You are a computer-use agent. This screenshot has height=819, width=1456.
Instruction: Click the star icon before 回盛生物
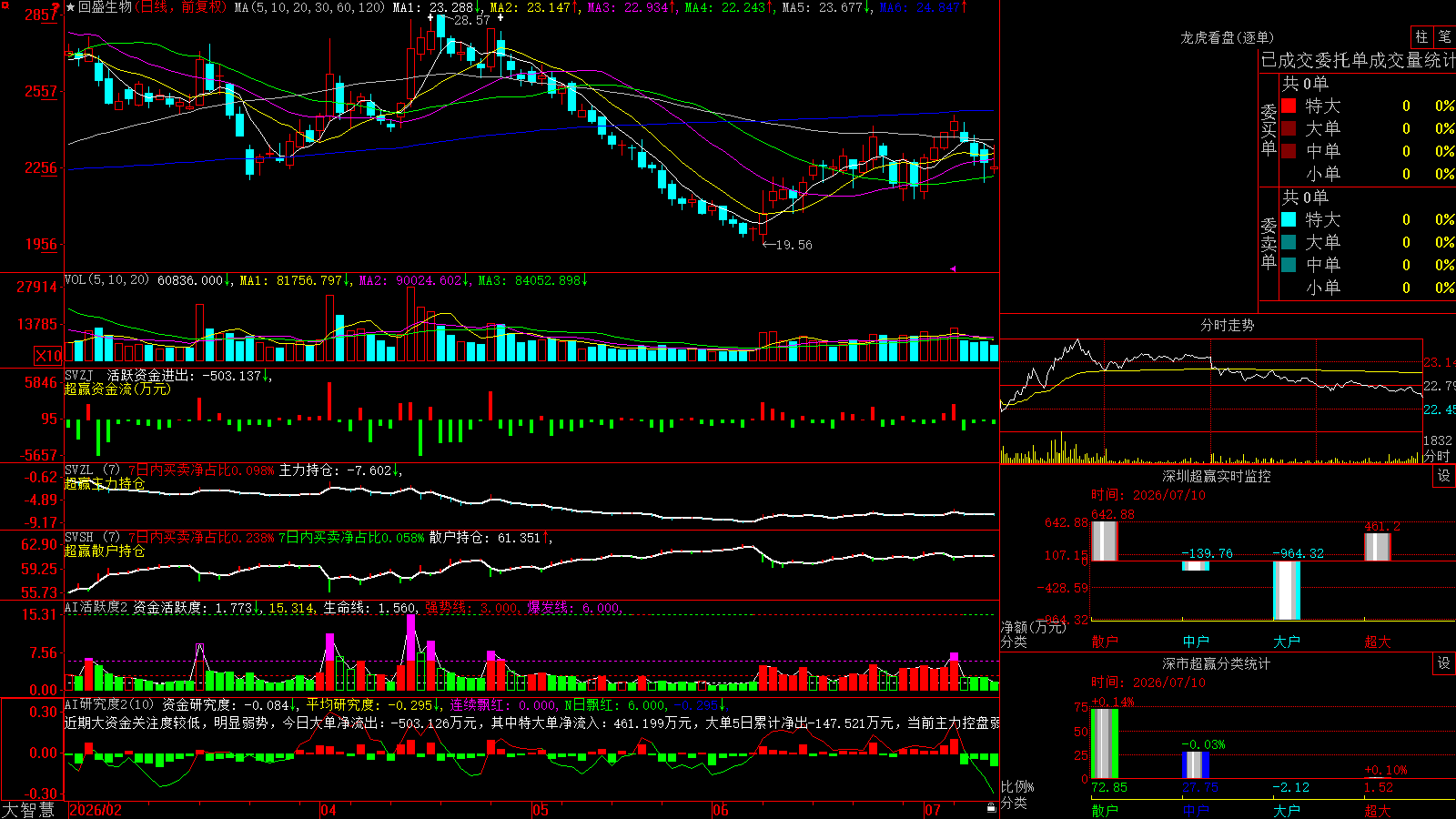(x=71, y=7)
